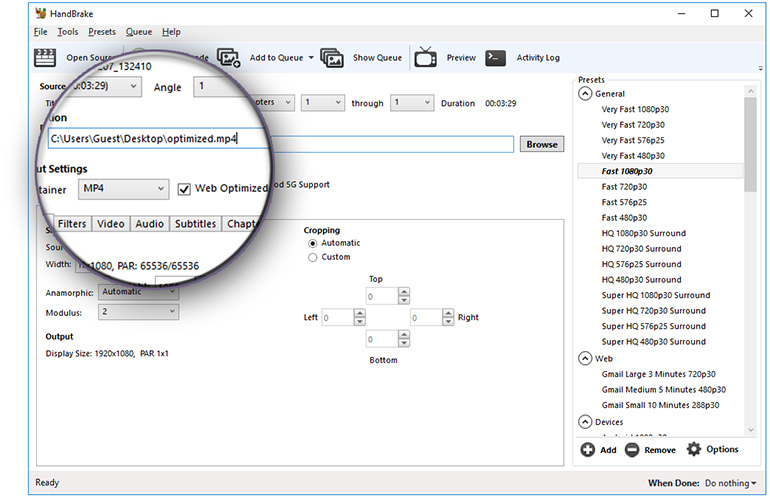Toggle the Web Optimized checkbox
Viewport: 770px width, 498px height.
tap(184, 189)
